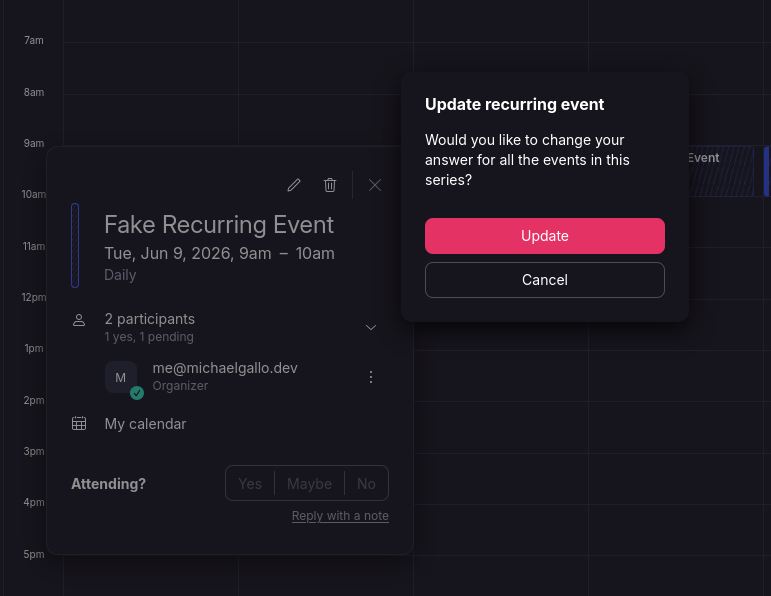Click the participants person icon
The image size is (771, 596).
[79, 321]
